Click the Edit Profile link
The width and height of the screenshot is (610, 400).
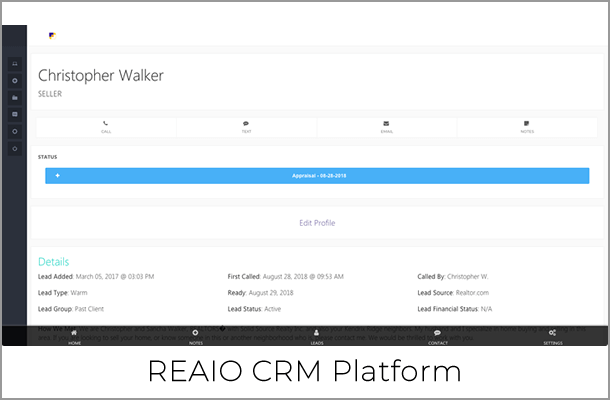(x=317, y=223)
